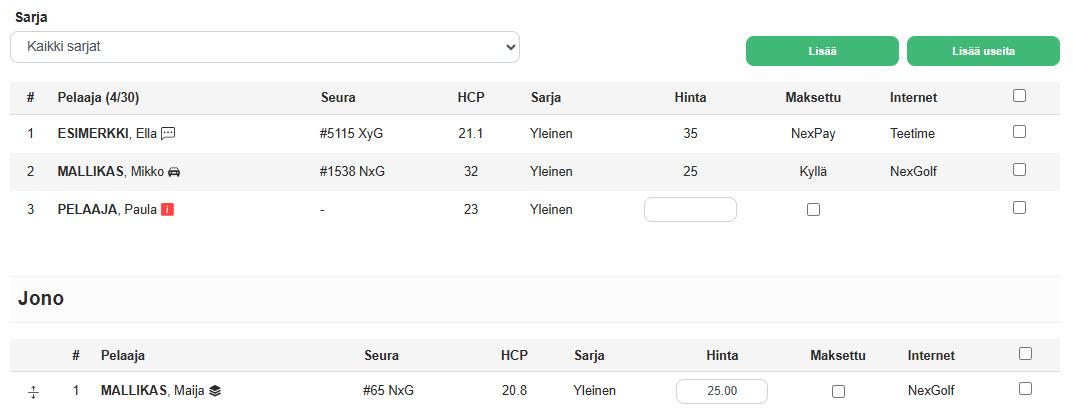
Task: Select the row checkbox for Paula Pelaaja
Action: (x=1019, y=208)
